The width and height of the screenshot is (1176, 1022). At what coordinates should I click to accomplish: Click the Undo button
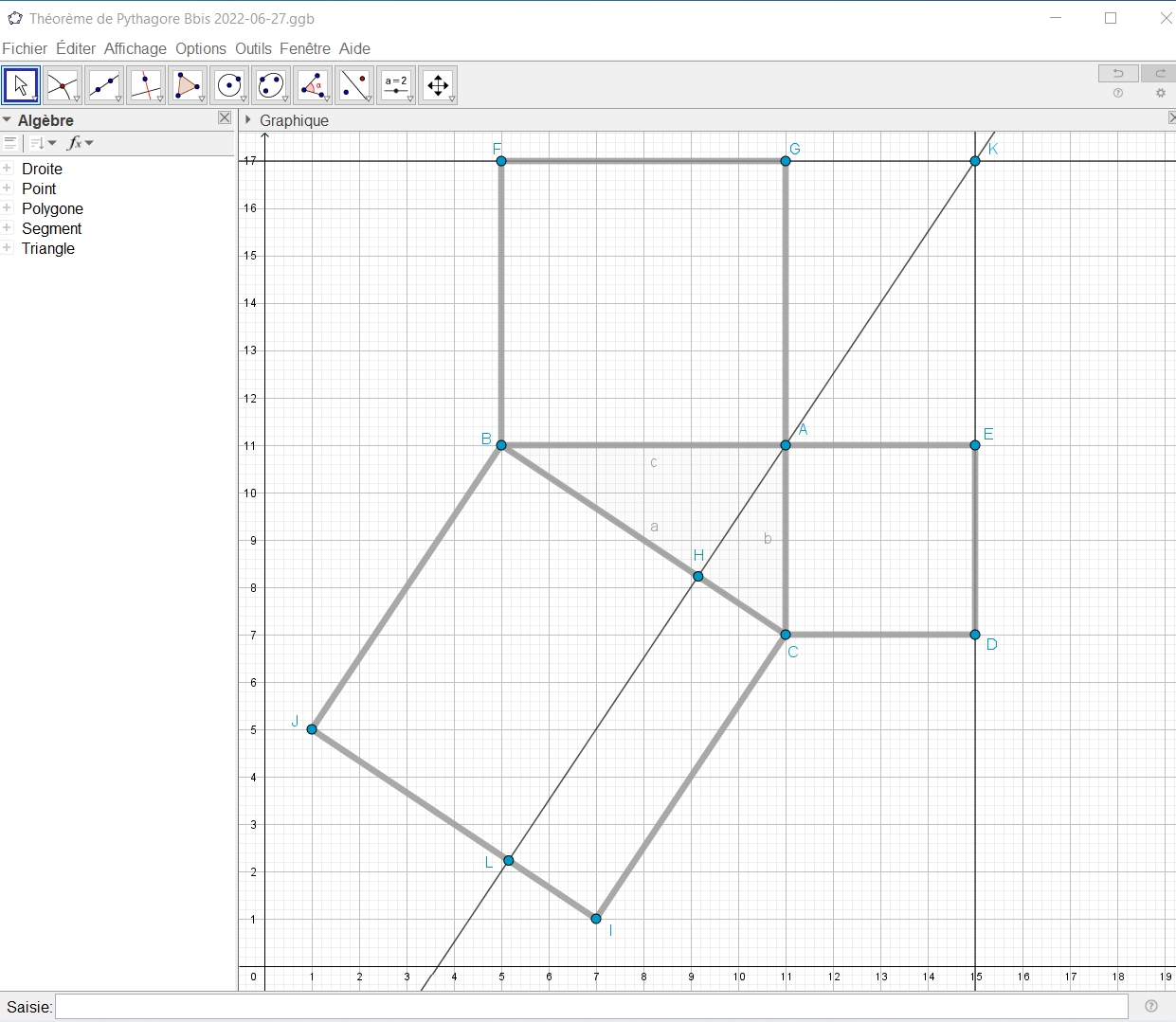pyautogui.click(x=1118, y=74)
